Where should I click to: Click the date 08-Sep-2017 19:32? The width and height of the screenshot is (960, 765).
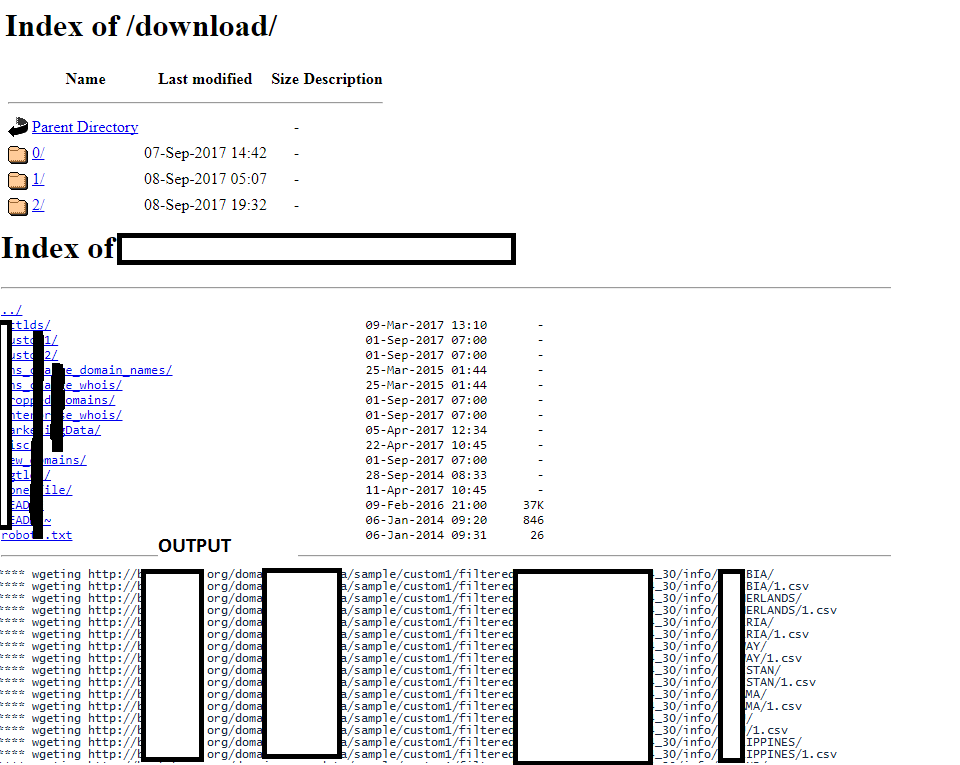pyautogui.click(x=205, y=205)
